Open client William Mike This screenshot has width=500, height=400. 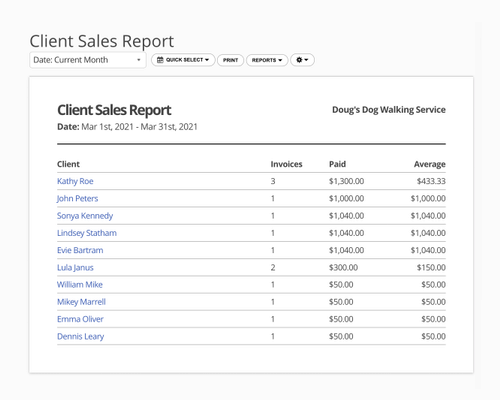coord(80,285)
